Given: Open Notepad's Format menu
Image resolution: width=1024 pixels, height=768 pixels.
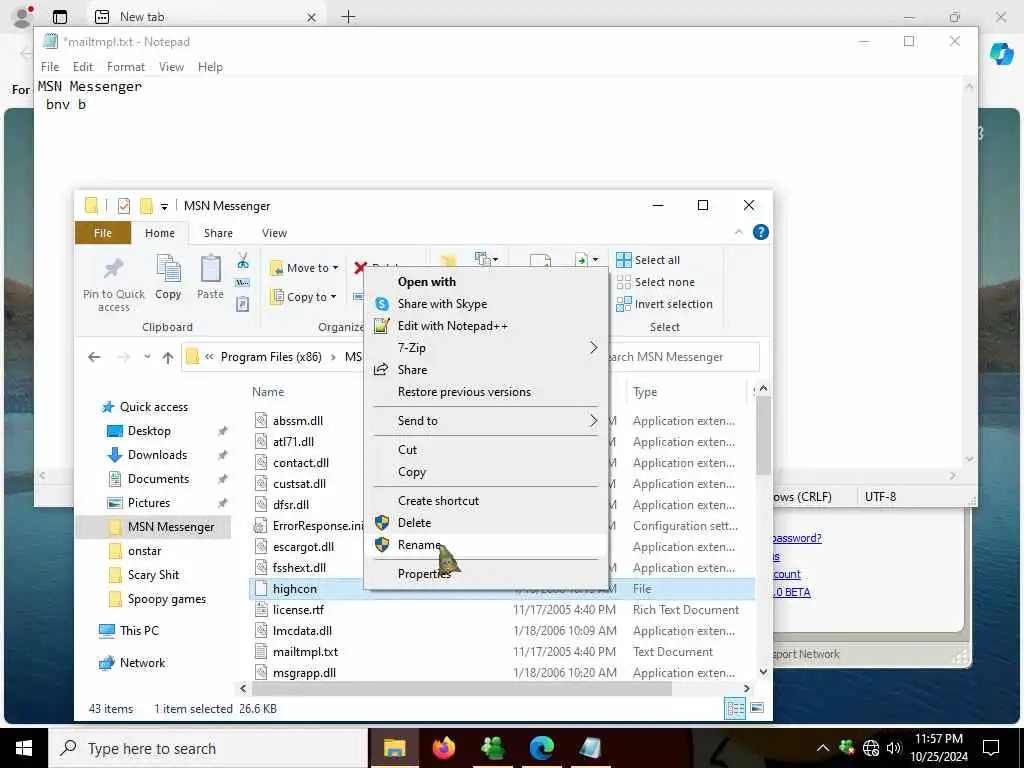Looking at the screenshot, I should (125, 67).
